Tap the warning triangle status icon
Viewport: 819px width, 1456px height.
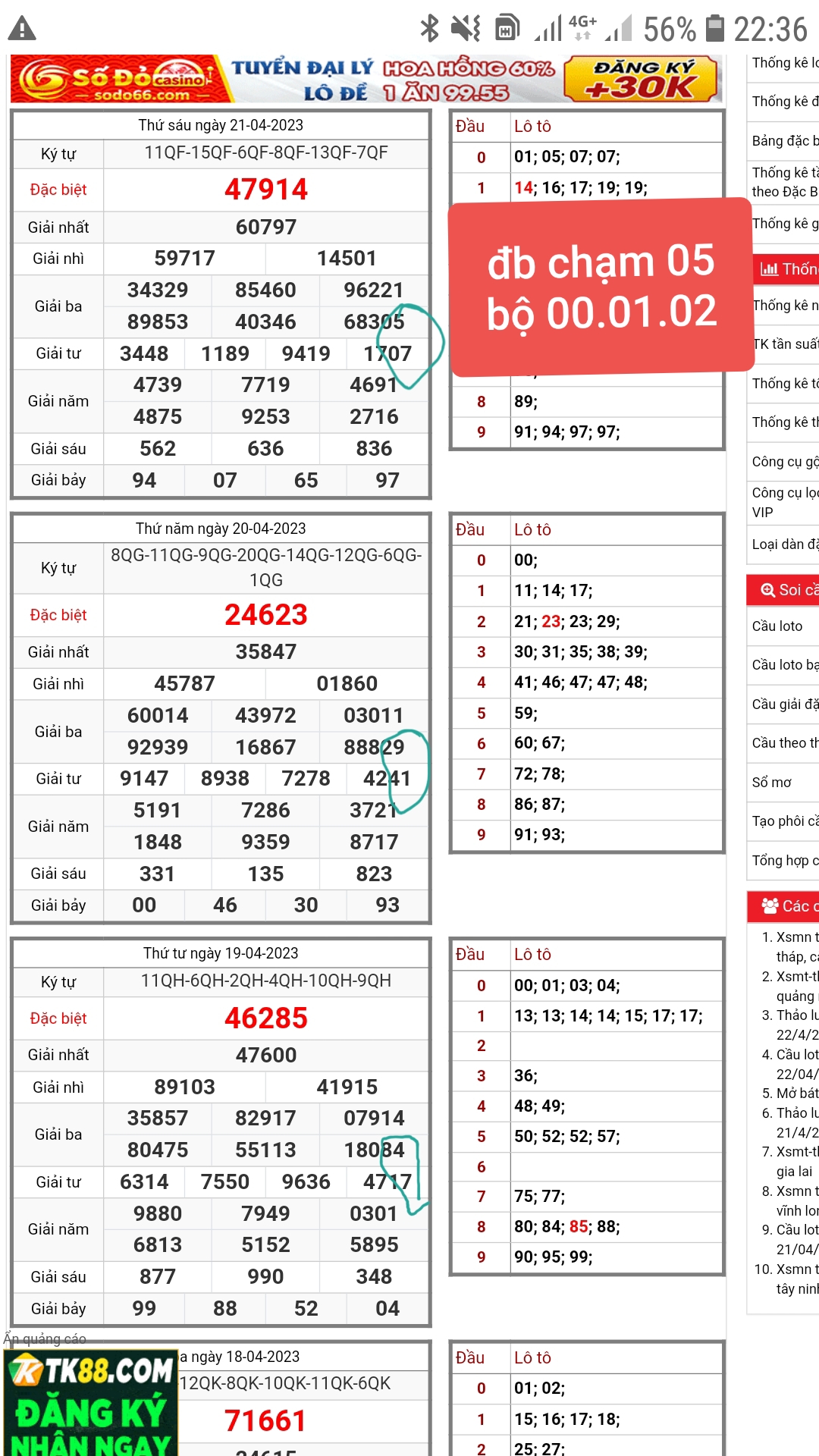22,29
